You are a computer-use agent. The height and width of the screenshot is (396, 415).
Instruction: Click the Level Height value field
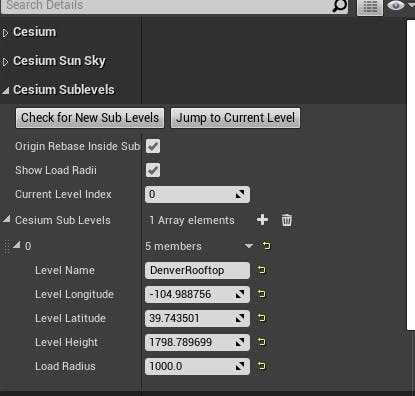pos(197,342)
